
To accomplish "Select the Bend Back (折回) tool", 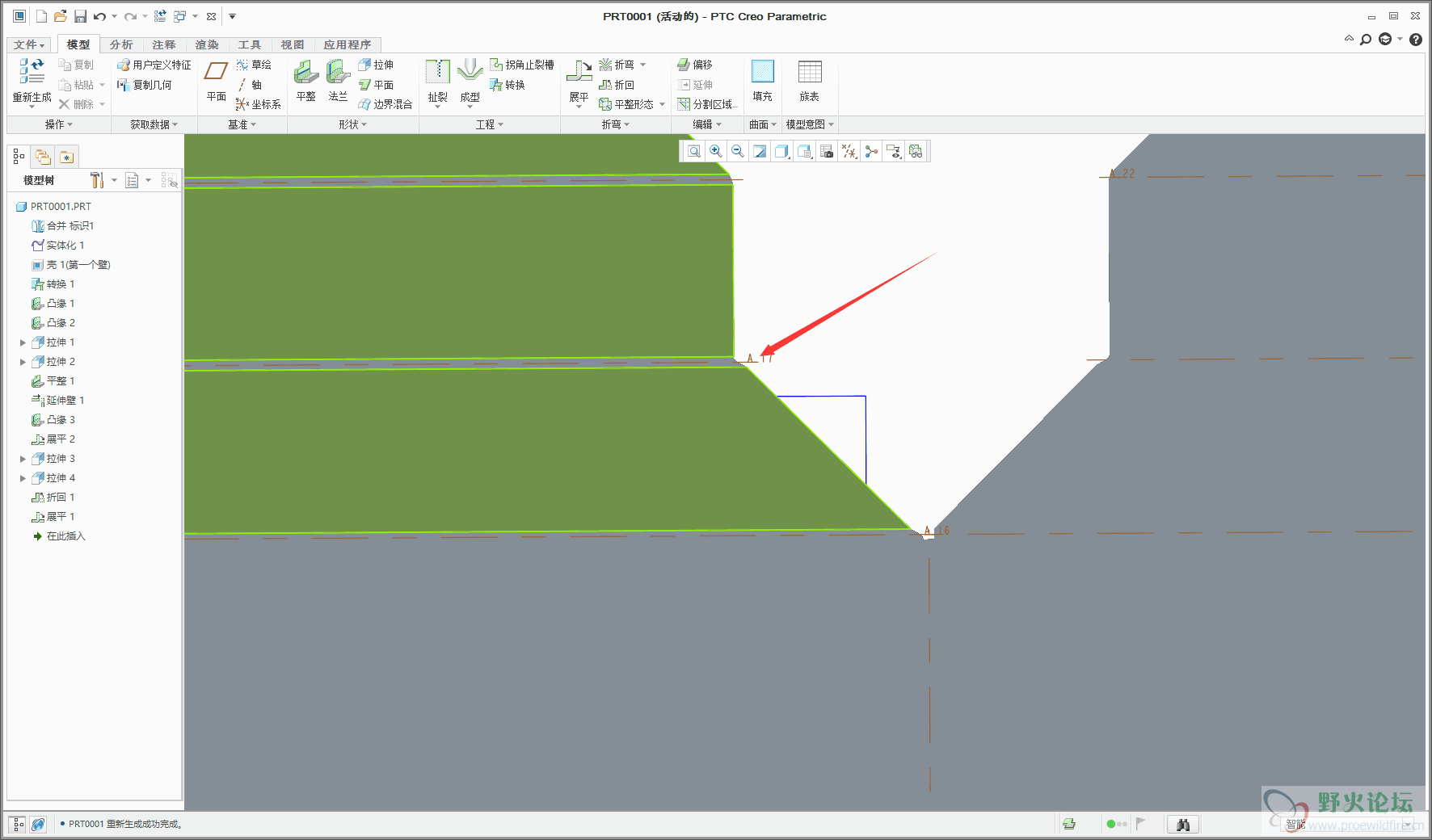I will pos(617,85).
